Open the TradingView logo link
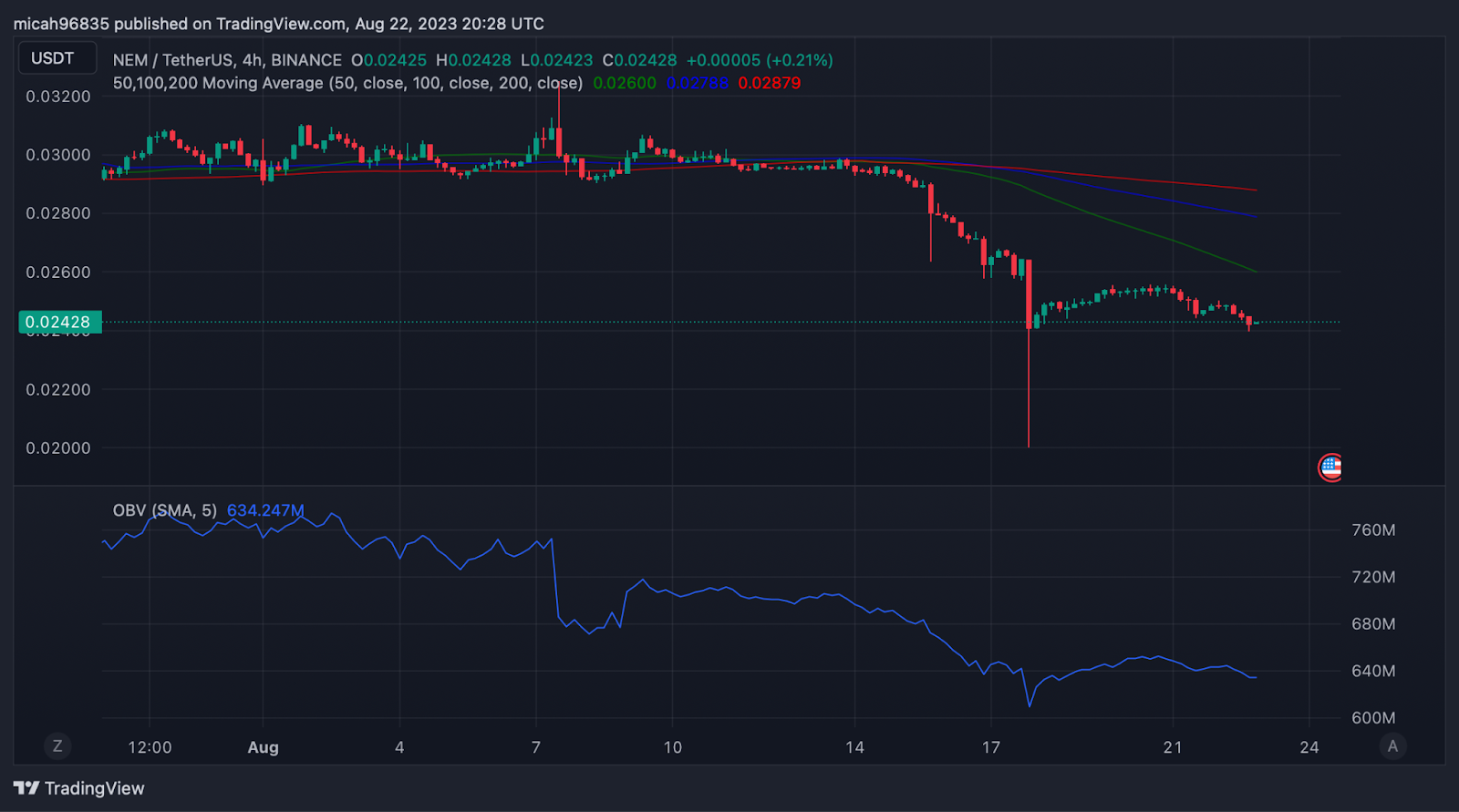This screenshot has width=1459, height=812. pos(79,788)
